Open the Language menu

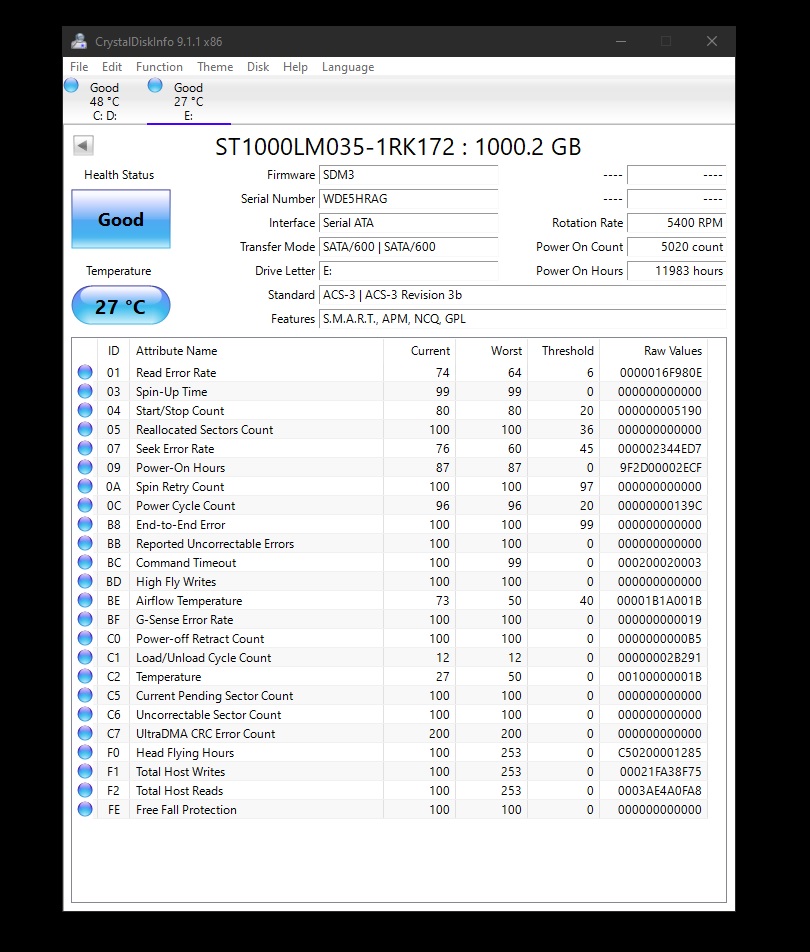click(x=348, y=67)
